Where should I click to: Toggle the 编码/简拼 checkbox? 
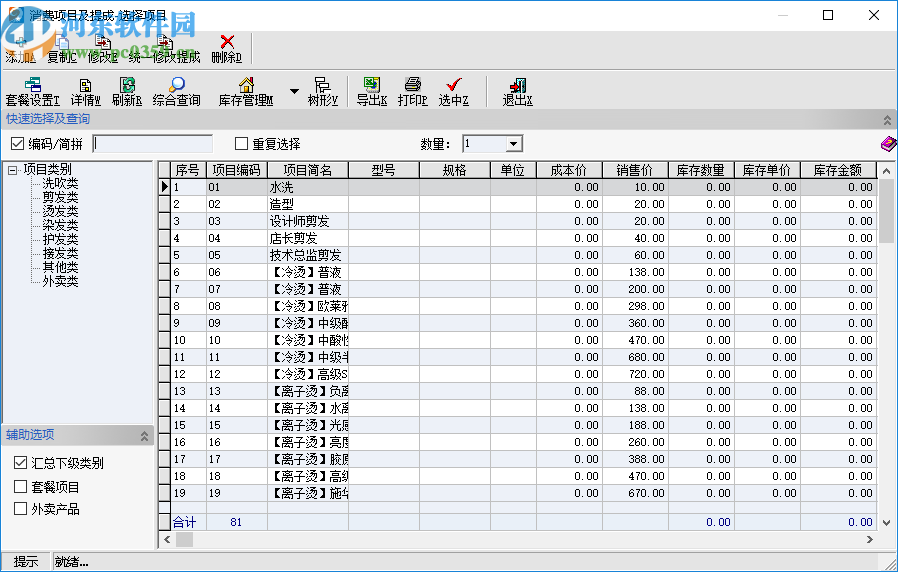tap(17, 144)
